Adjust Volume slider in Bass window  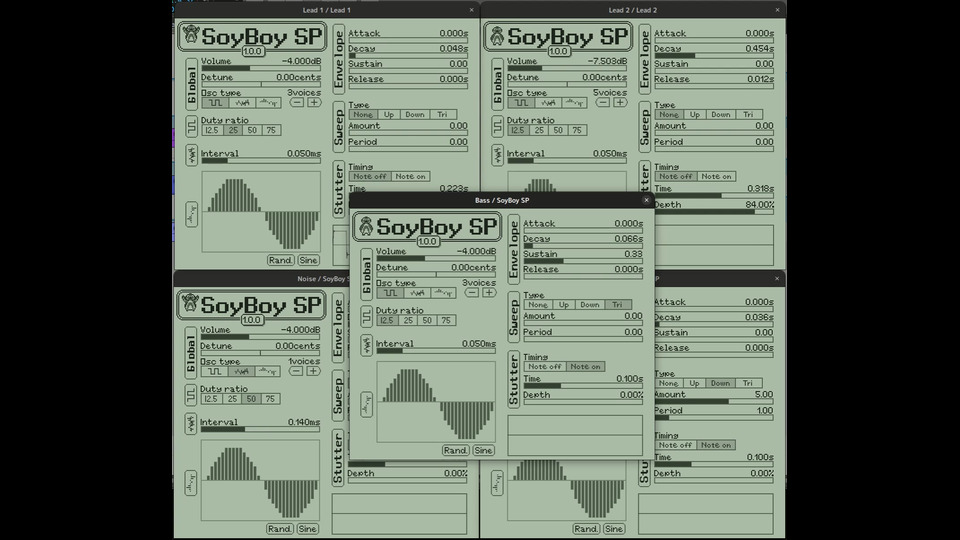[x=436, y=258]
